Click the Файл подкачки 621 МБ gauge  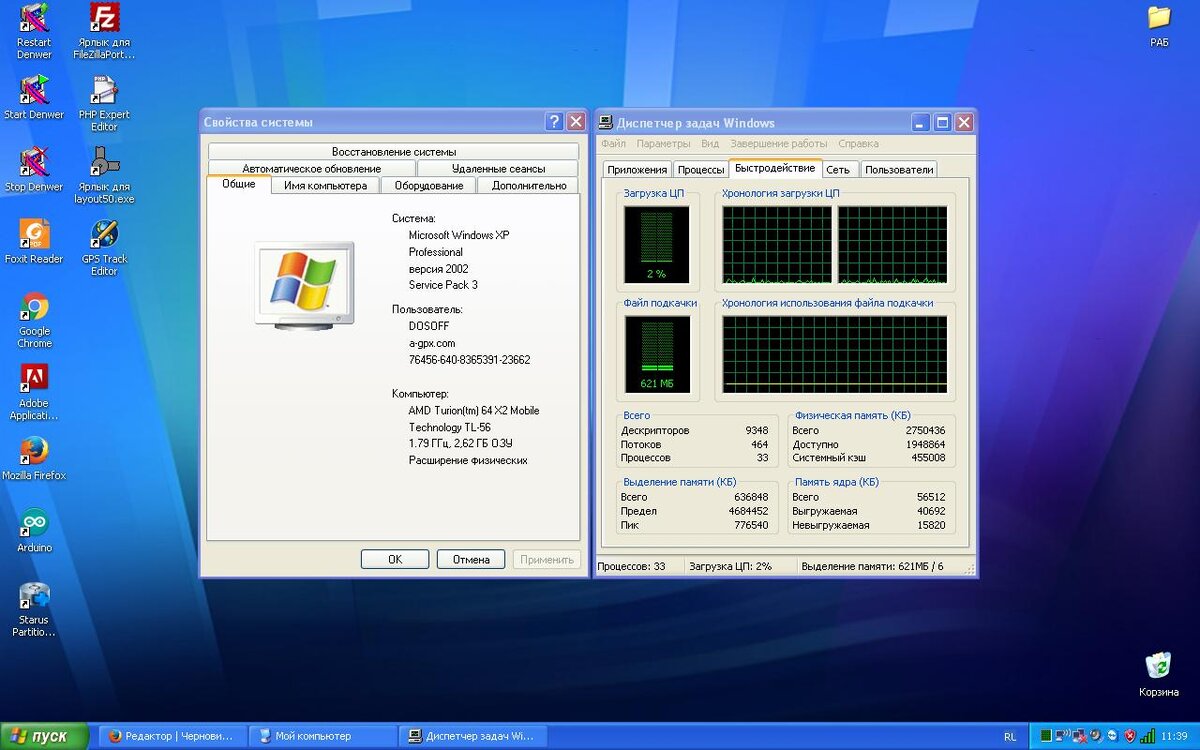click(x=656, y=355)
